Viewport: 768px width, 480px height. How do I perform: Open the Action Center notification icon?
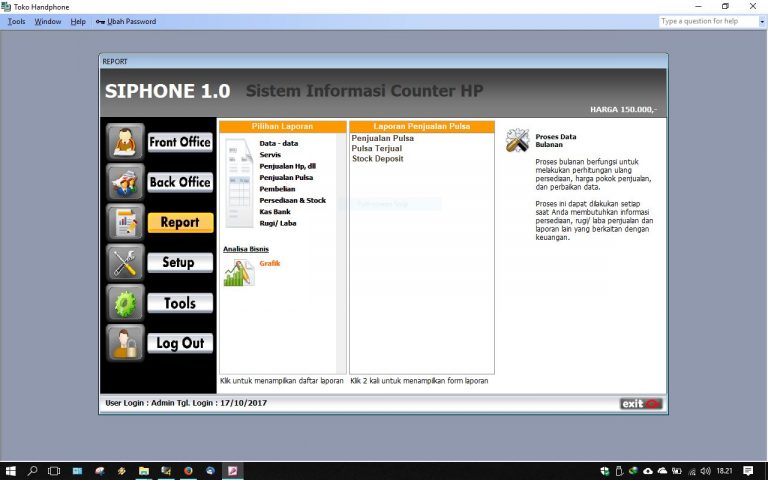point(748,471)
